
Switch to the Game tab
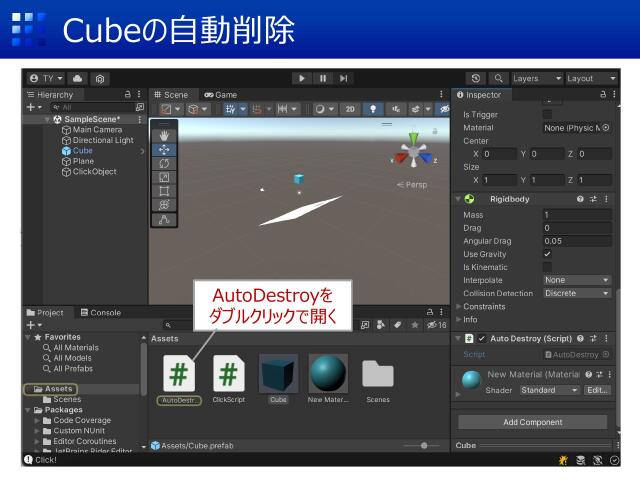[x=220, y=95]
